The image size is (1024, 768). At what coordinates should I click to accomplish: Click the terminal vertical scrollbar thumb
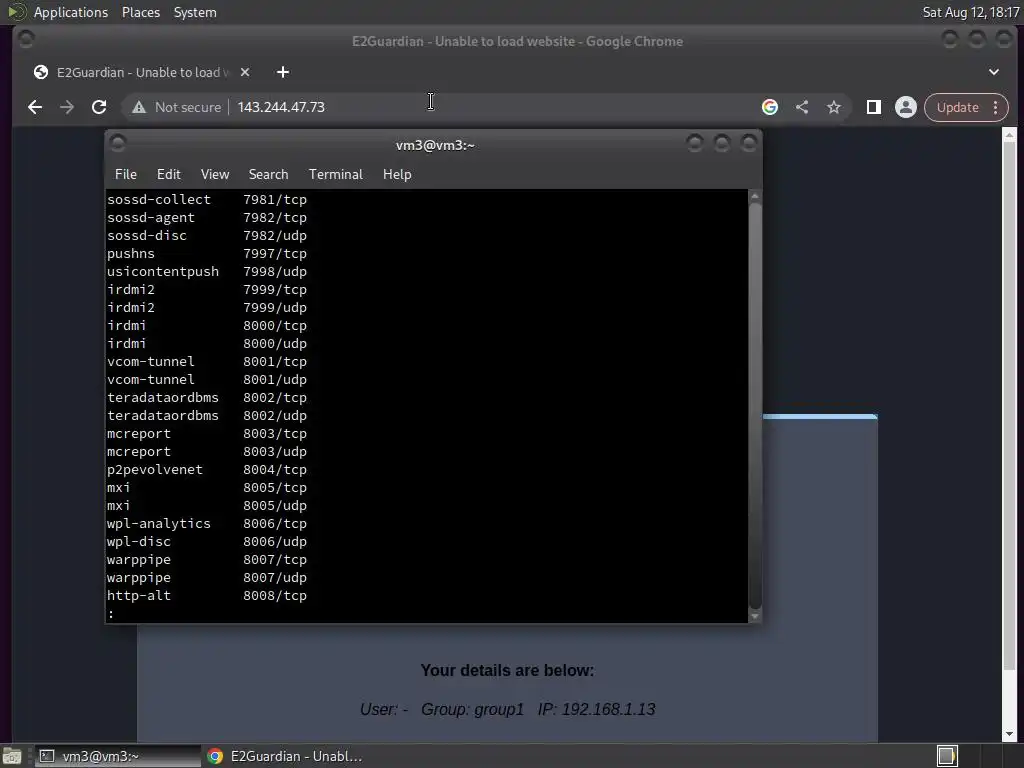[755, 405]
